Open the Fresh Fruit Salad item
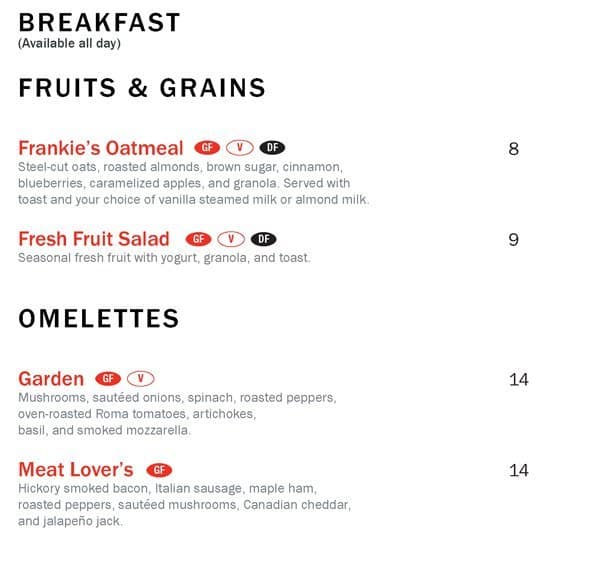 94,239
